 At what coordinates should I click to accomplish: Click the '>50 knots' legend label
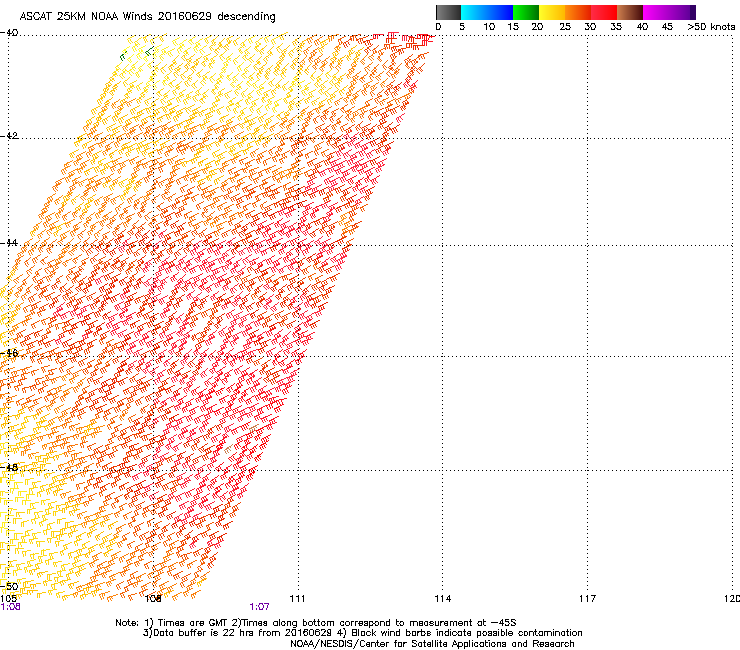click(711, 27)
